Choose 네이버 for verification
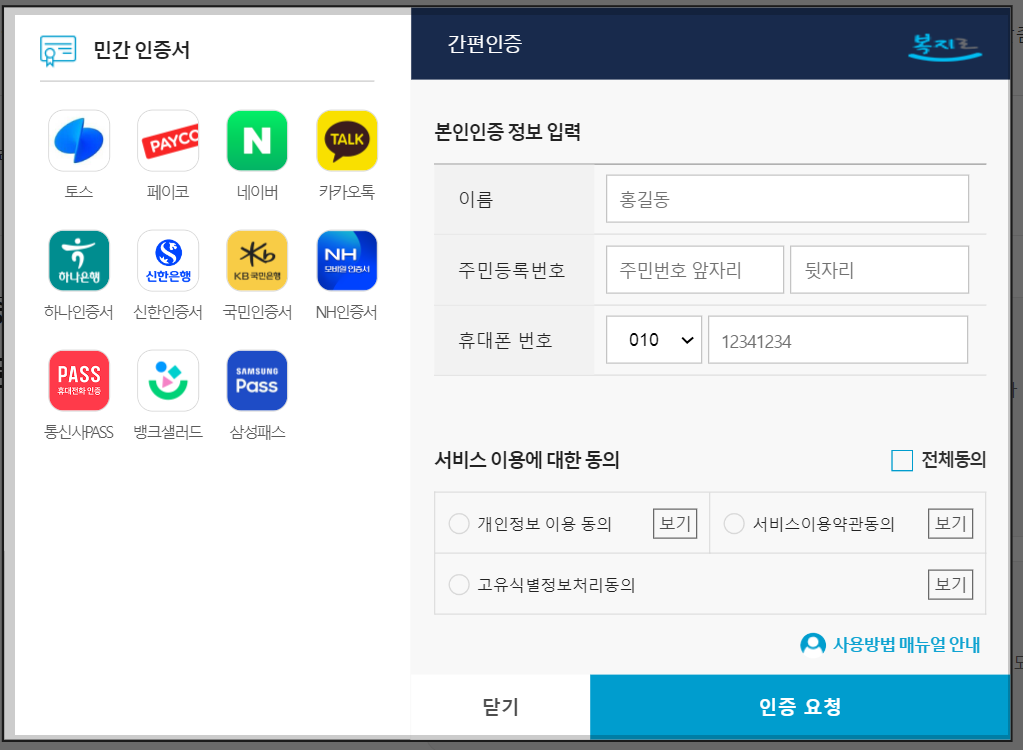 pos(256,140)
